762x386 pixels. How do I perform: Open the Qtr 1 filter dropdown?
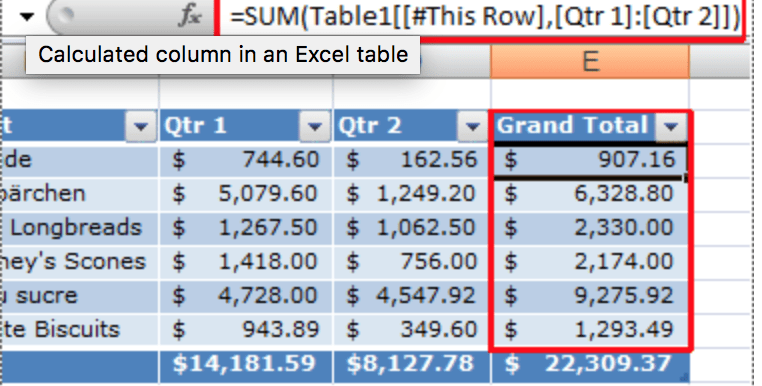coord(314,127)
